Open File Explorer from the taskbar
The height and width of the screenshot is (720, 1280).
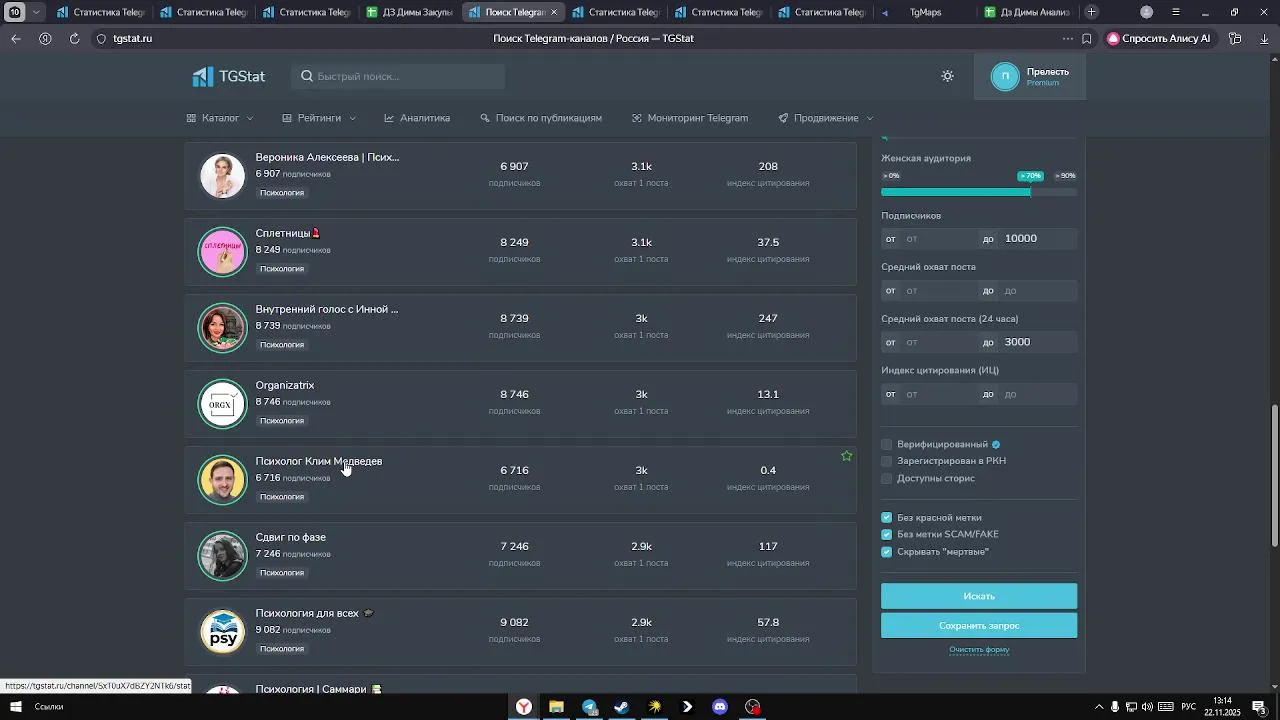556,707
